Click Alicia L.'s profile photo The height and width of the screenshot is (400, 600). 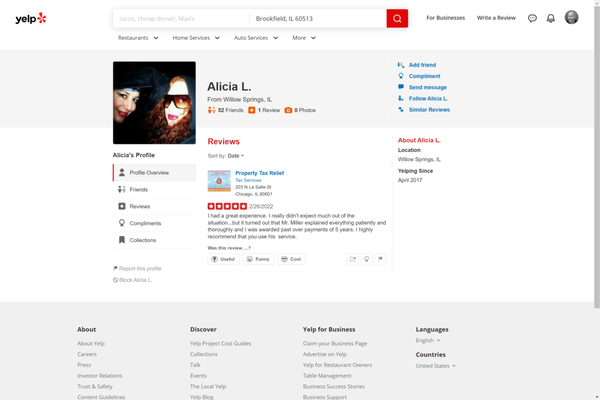coord(154,103)
